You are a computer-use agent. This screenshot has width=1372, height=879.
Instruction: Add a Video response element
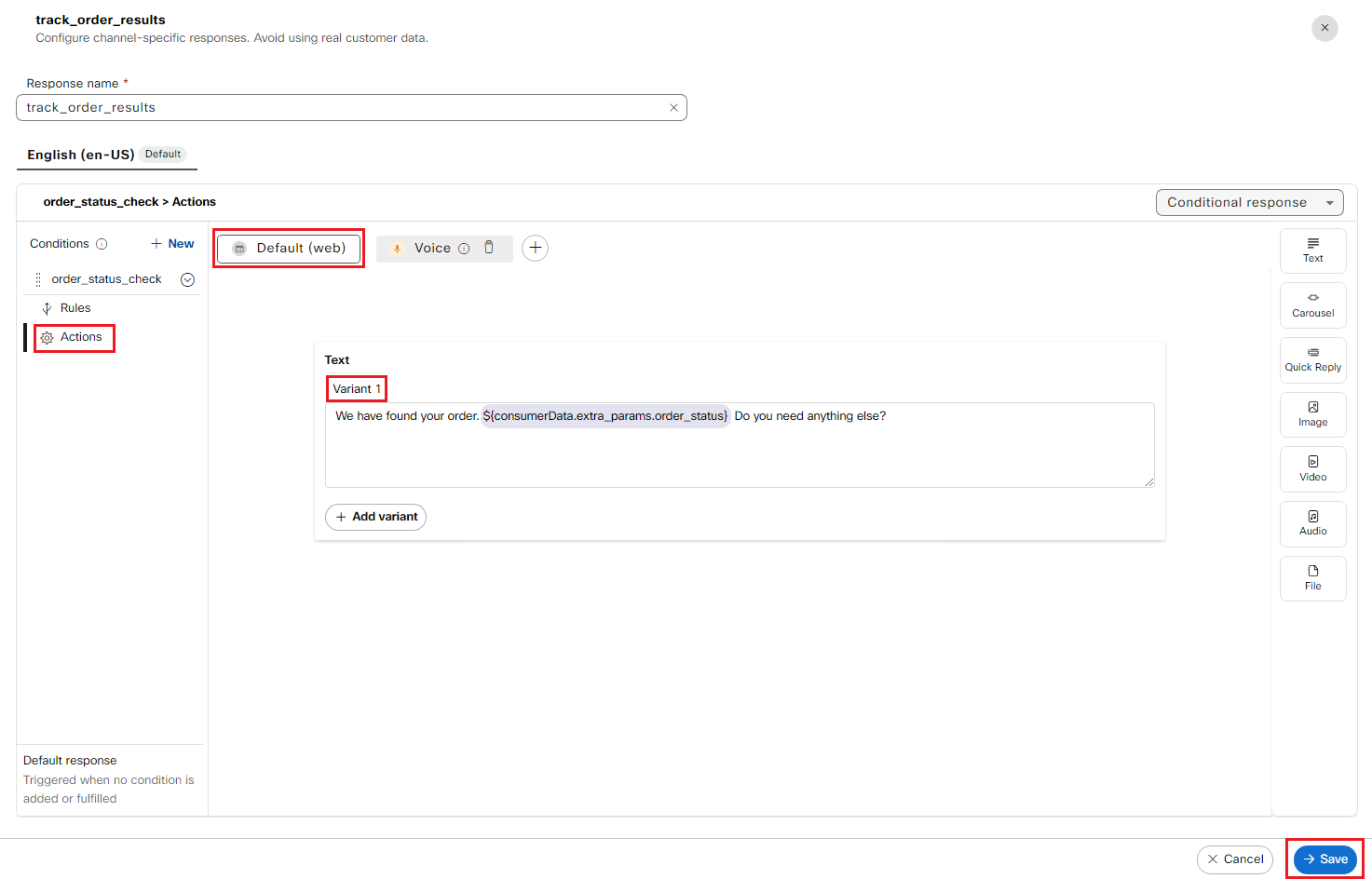tap(1312, 468)
